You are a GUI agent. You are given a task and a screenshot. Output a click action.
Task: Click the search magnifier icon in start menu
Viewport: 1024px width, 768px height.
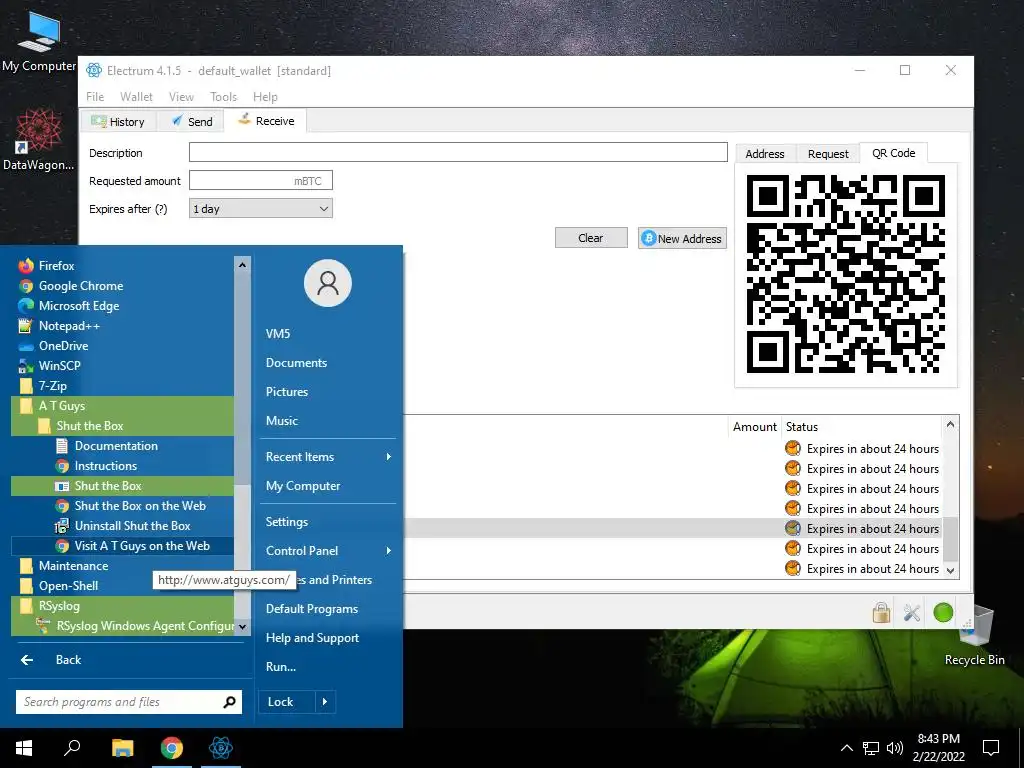click(x=229, y=702)
